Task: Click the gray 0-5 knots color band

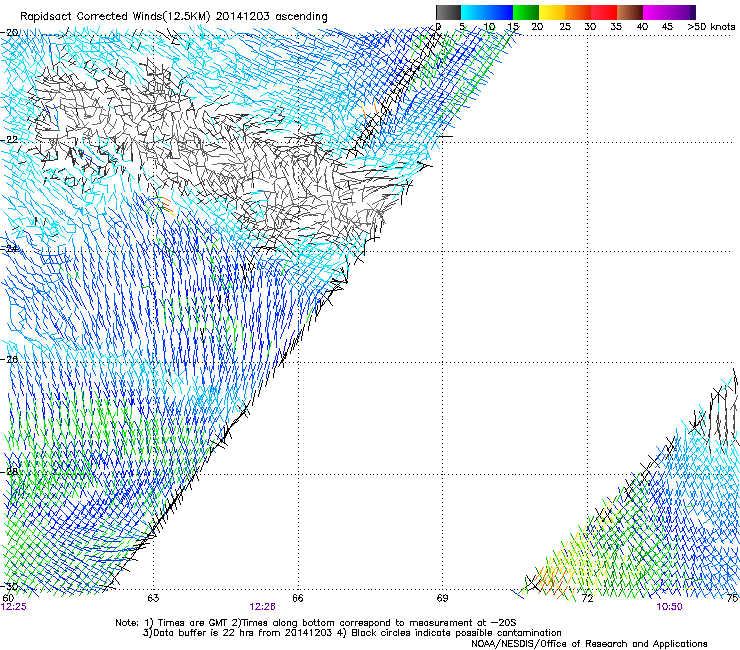Action: tap(448, 12)
